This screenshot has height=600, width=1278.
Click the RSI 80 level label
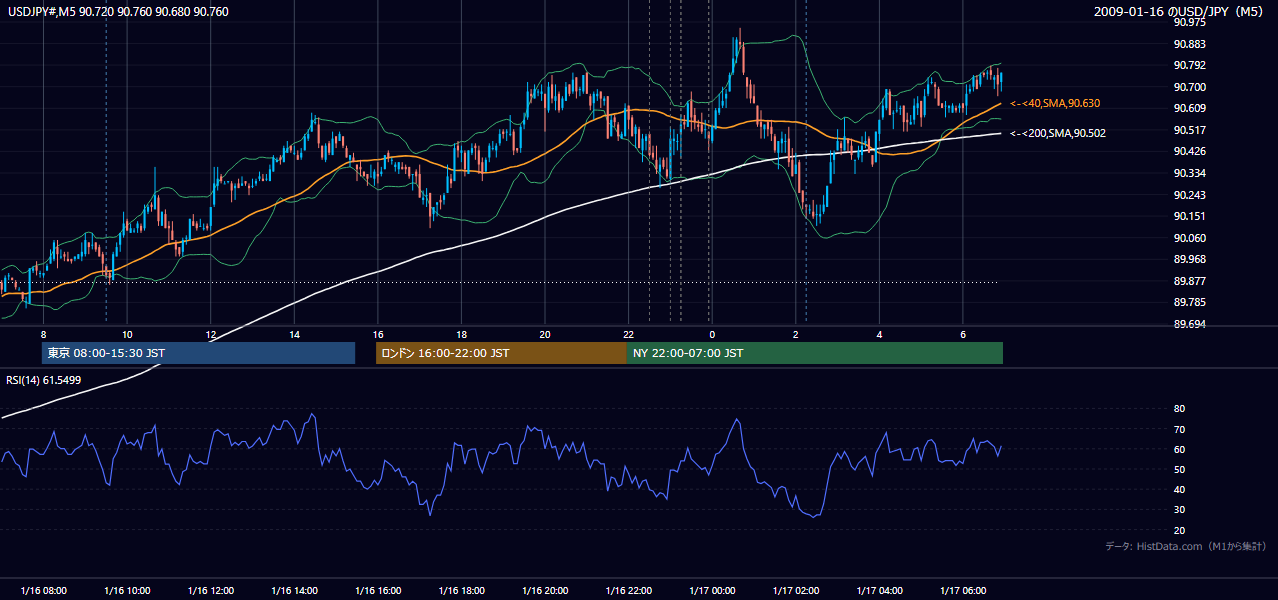(1179, 409)
